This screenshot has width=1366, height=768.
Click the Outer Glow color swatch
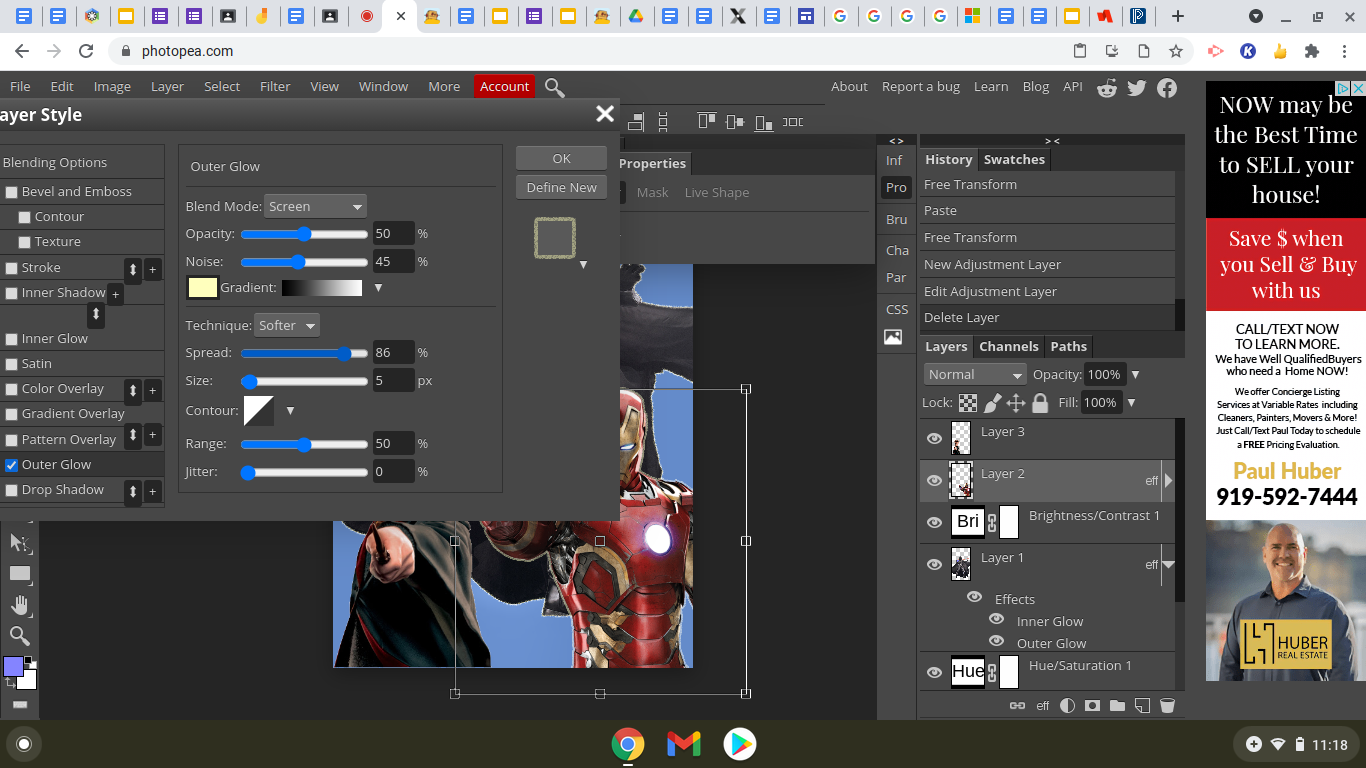tap(203, 288)
